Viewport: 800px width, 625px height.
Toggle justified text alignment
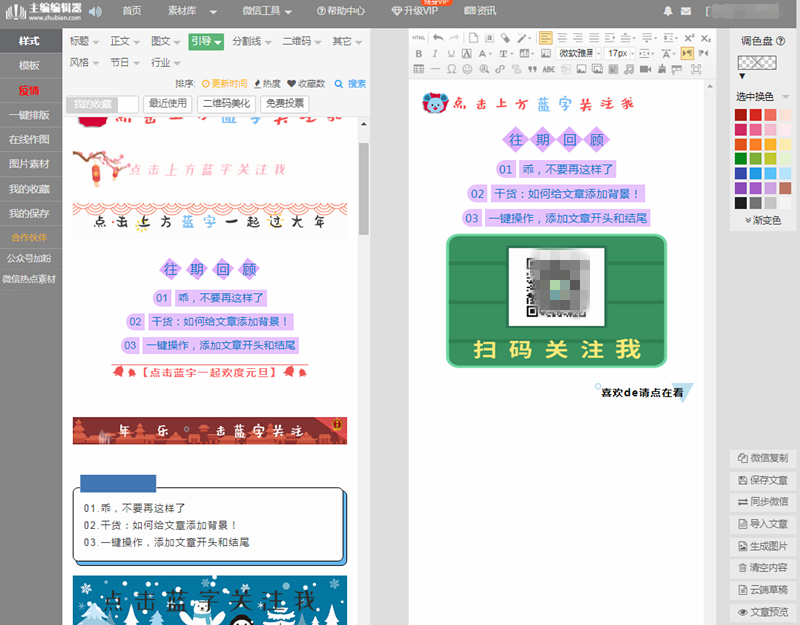594,38
